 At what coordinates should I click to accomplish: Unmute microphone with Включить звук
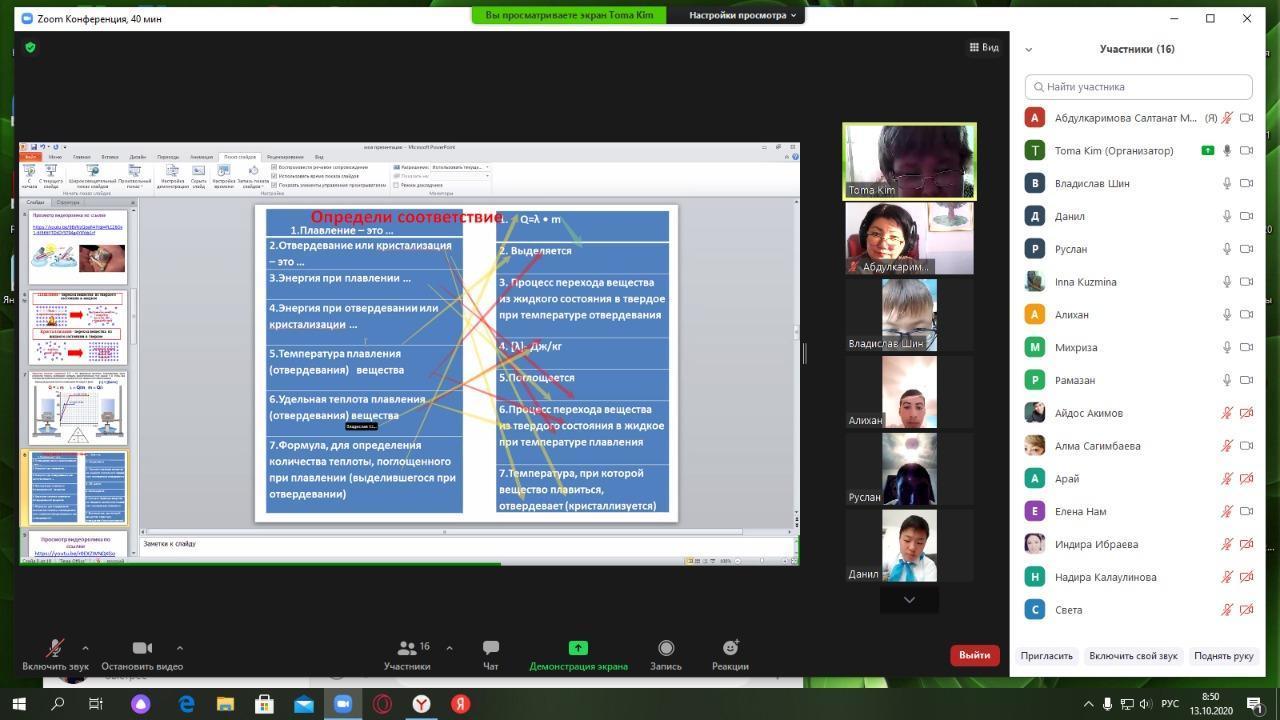tap(55, 648)
